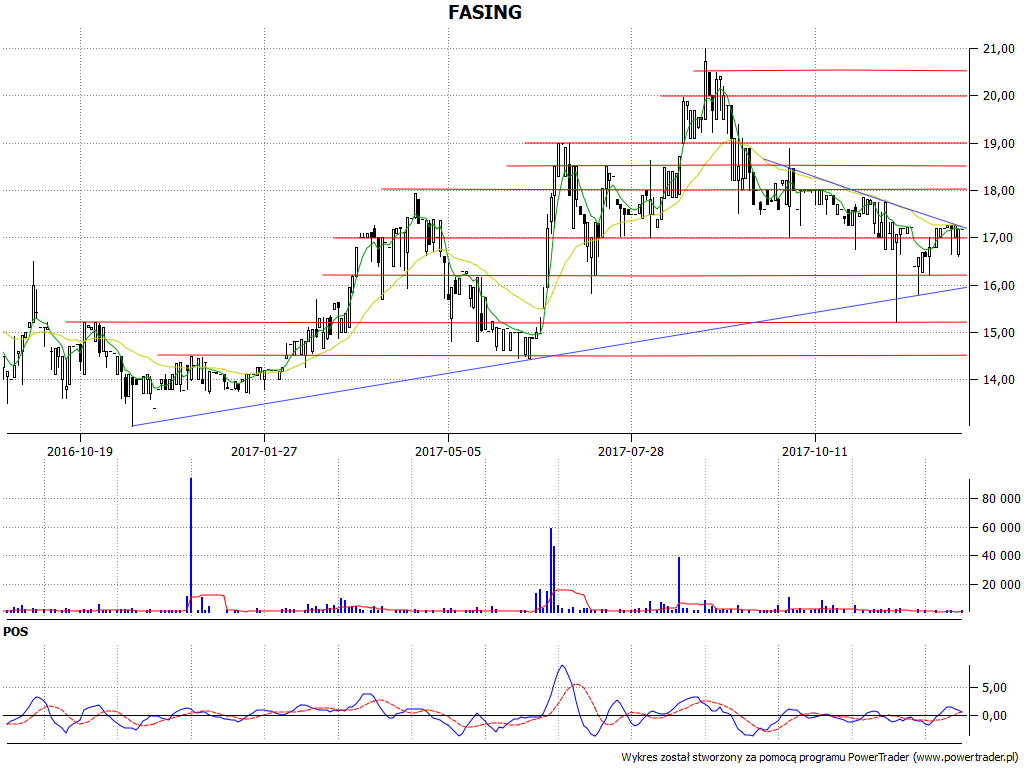The width and height of the screenshot is (1024, 768).
Task: Click the highest blue POS oscillator peak
Action: pyautogui.click(x=562, y=666)
